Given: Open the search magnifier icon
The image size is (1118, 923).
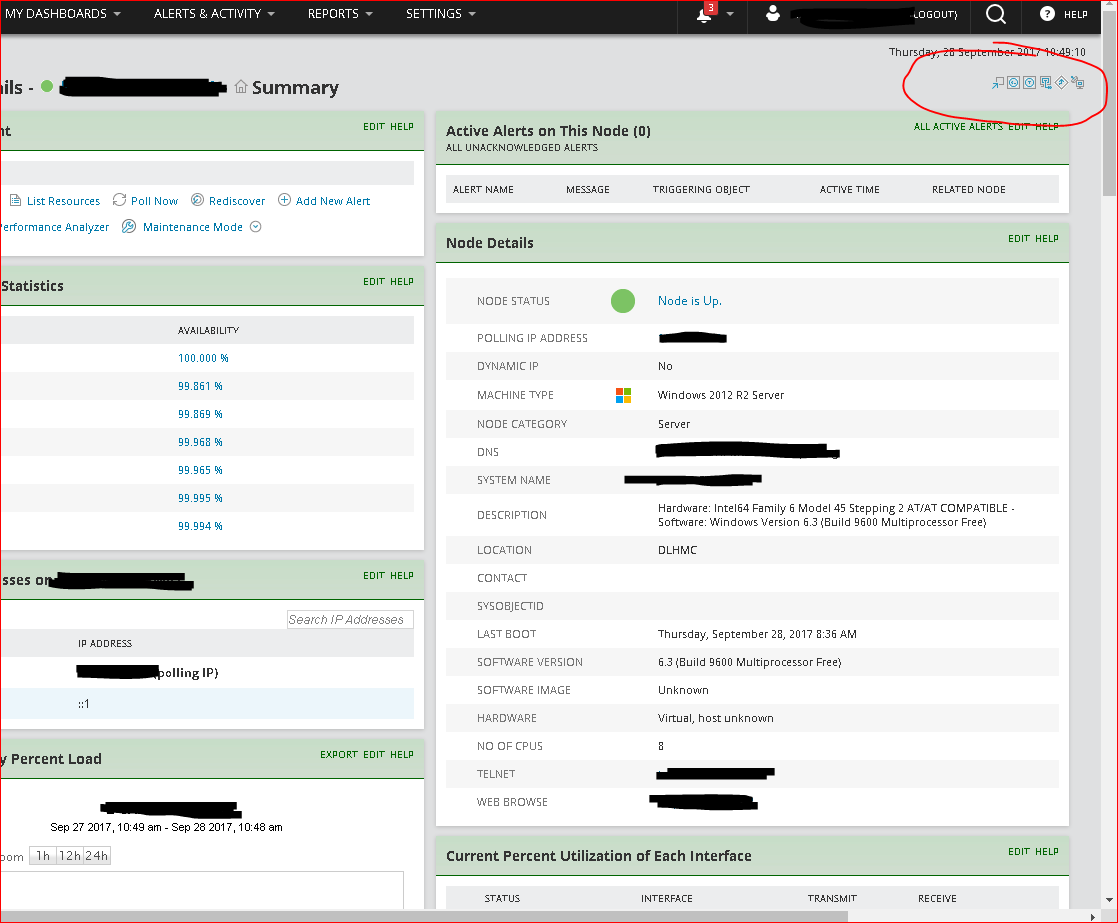Looking at the screenshot, I should coord(996,14).
